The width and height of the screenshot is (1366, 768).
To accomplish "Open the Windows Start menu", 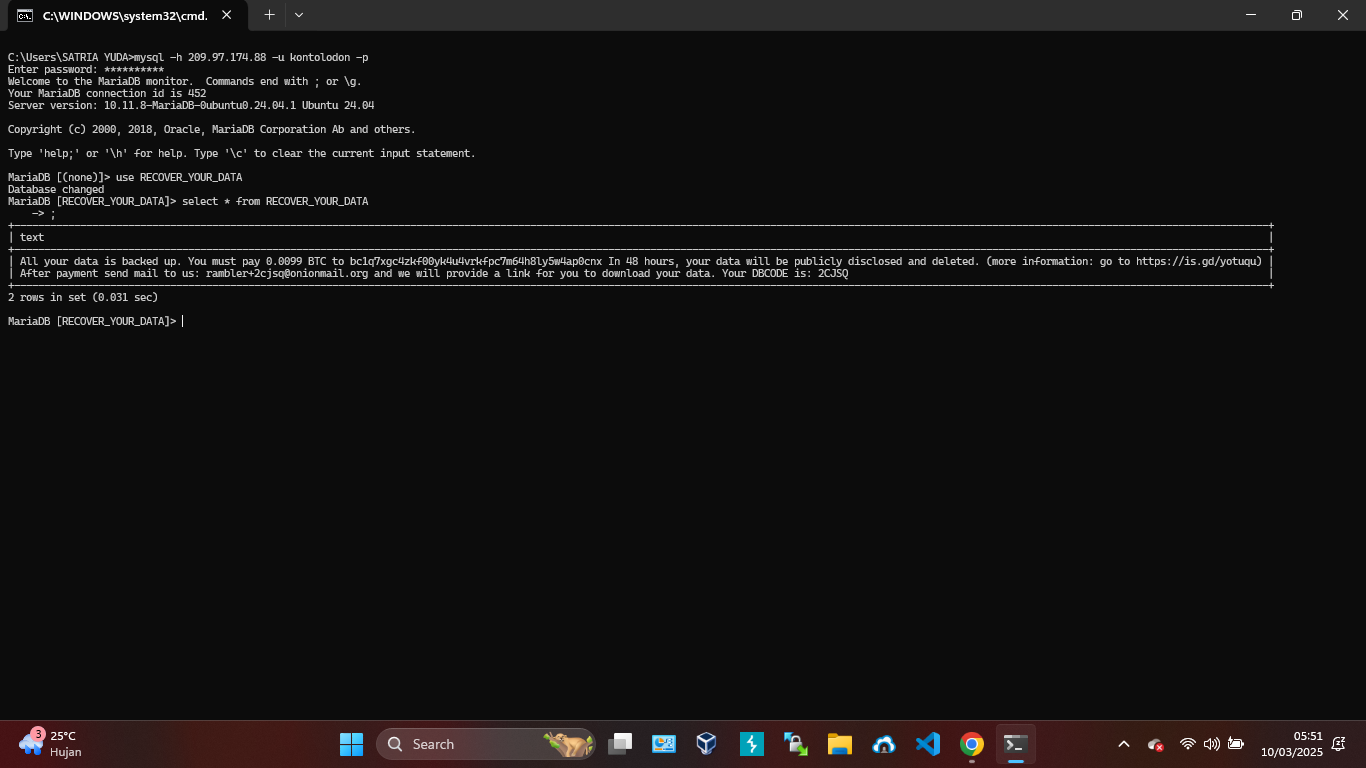I will (x=351, y=744).
